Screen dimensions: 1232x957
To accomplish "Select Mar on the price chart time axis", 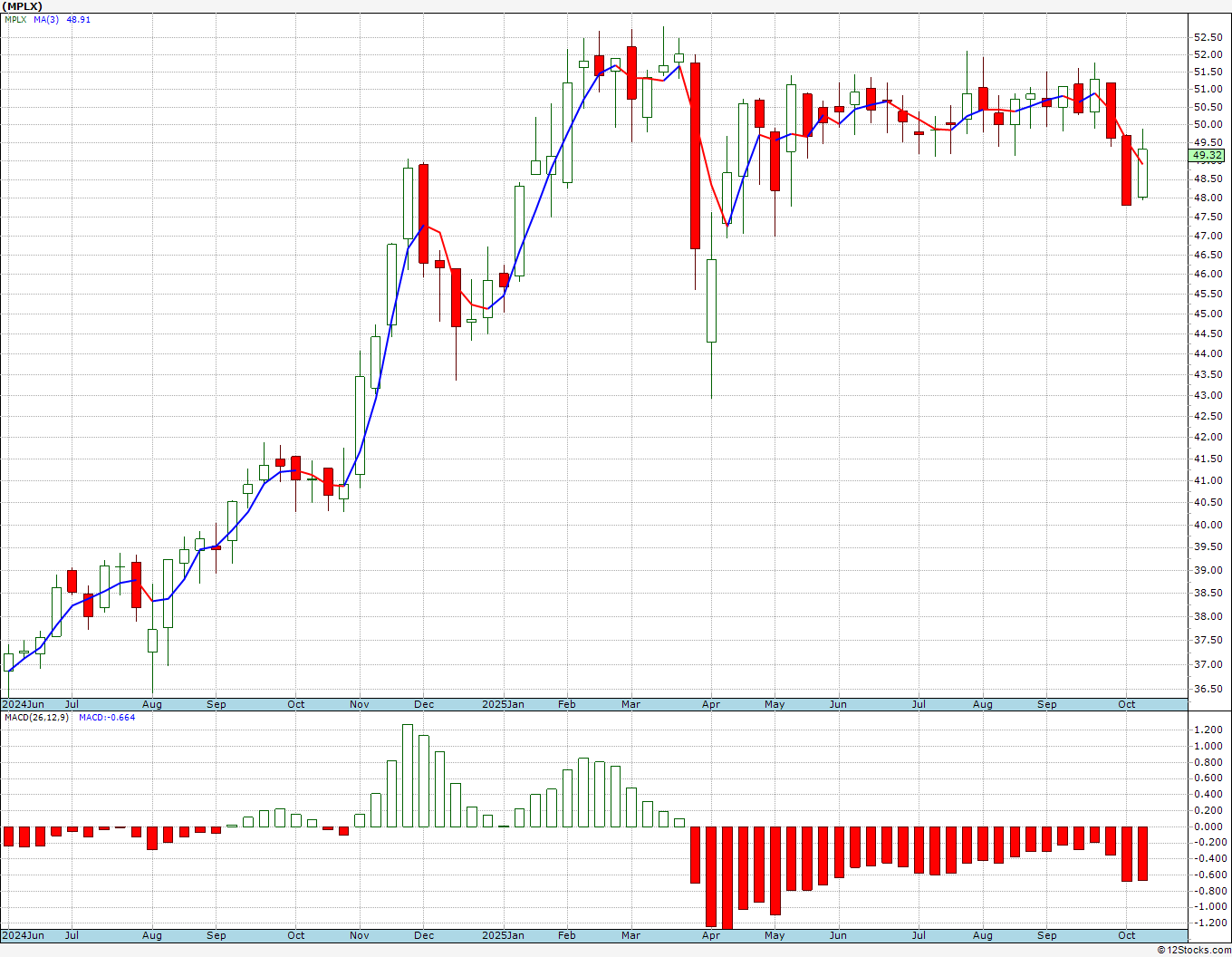I will pyautogui.click(x=630, y=704).
